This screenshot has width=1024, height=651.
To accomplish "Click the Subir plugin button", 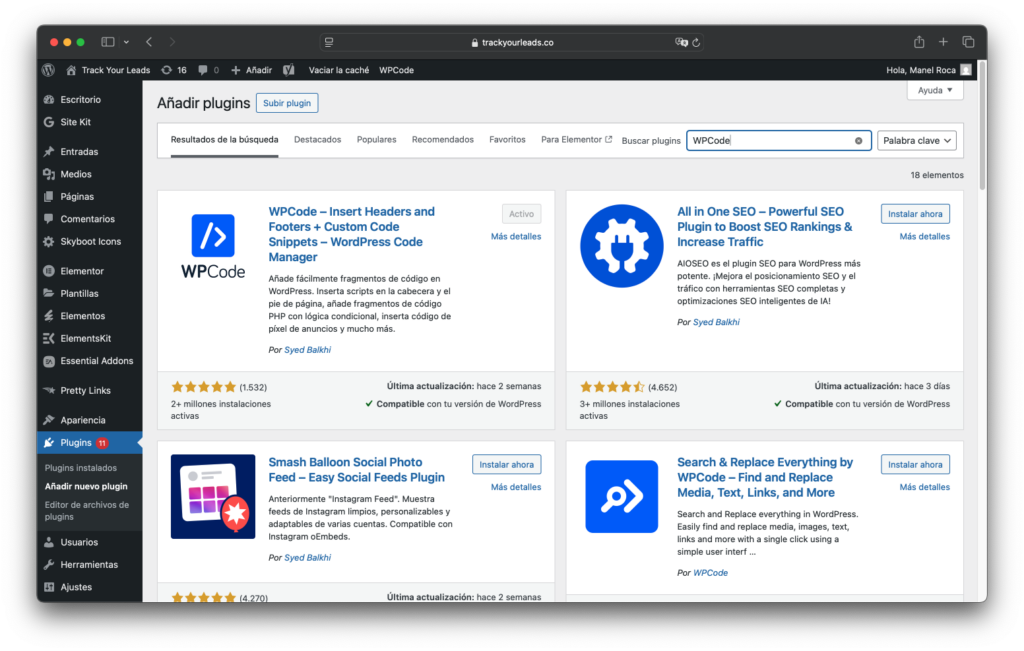I will pyautogui.click(x=287, y=103).
